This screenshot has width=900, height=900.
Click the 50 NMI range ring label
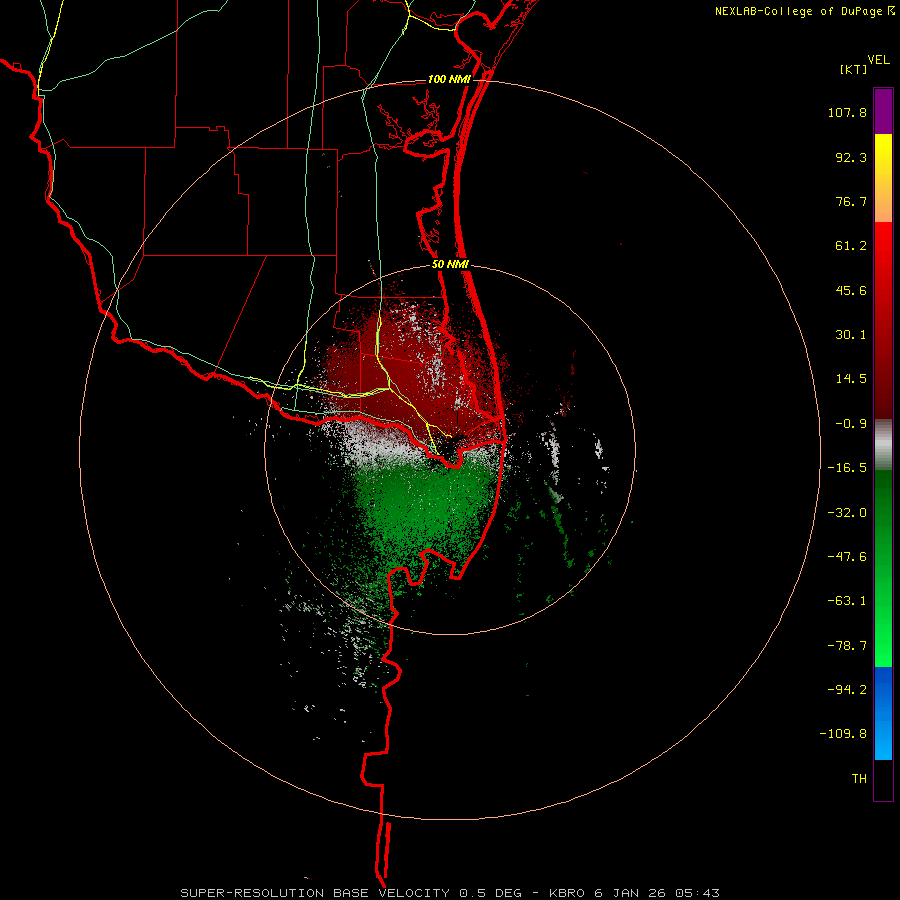(451, 265)
